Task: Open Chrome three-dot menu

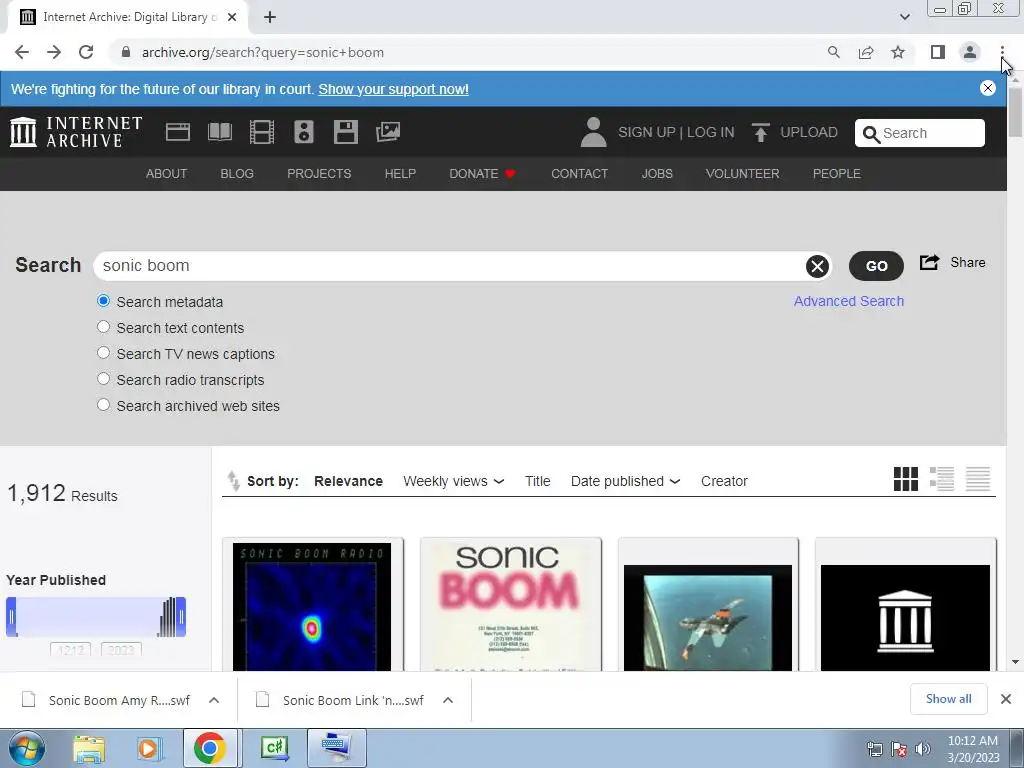Action: [1002, 52]
